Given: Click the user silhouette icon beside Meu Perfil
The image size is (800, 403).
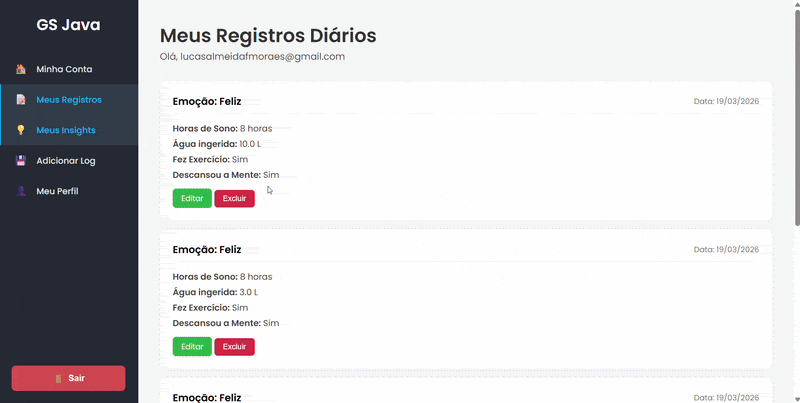Looking at the screenshot, I should click(21, 191).
